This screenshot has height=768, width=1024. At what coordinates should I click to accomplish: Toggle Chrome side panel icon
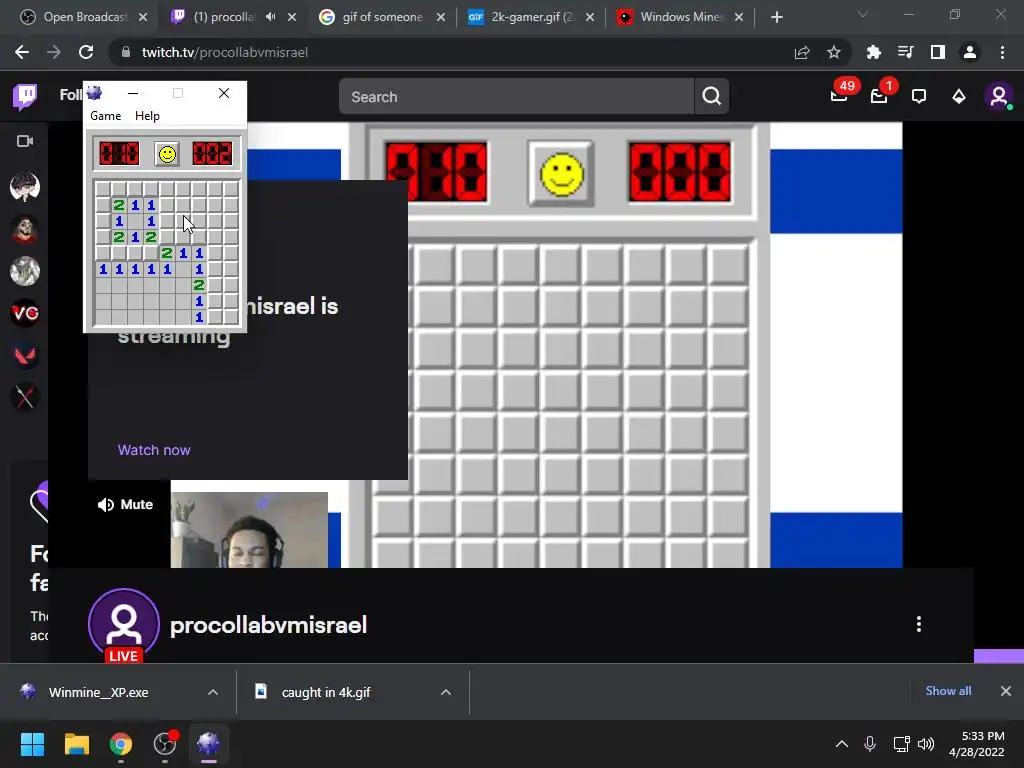tap(938, 52)
